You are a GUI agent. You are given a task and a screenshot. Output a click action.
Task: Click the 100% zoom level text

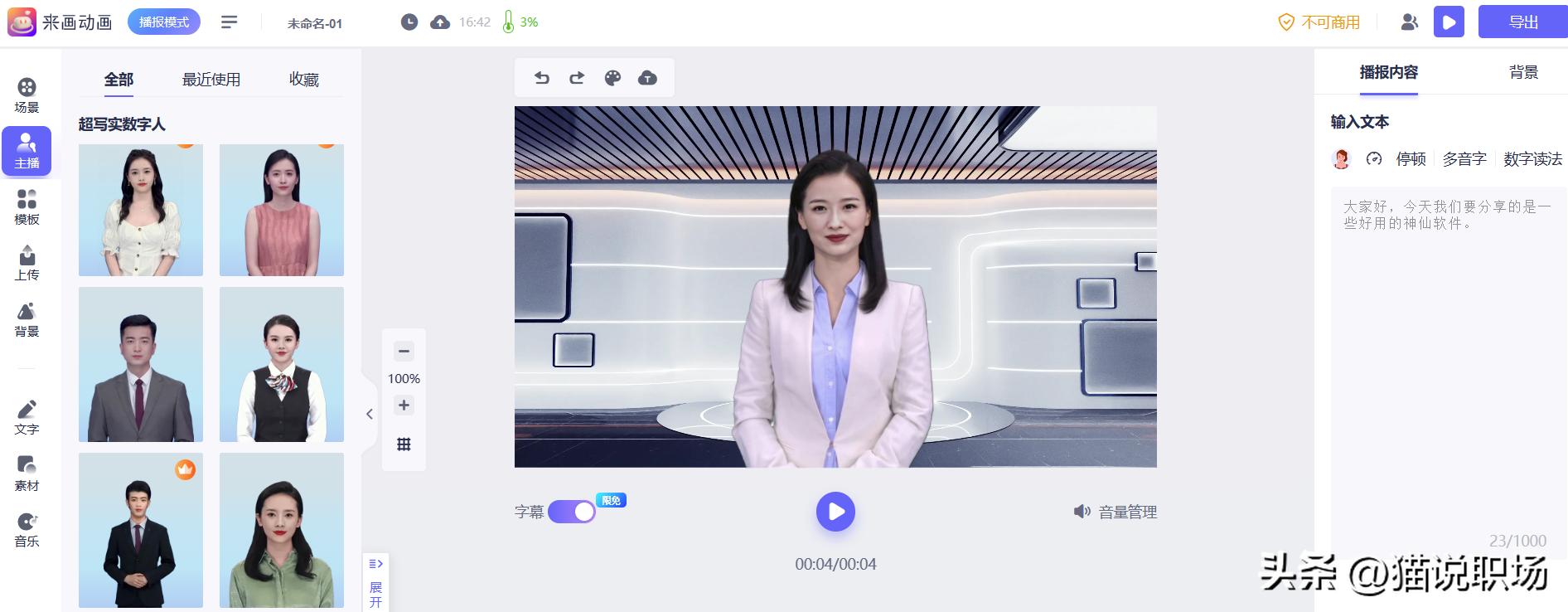point(404,378)
